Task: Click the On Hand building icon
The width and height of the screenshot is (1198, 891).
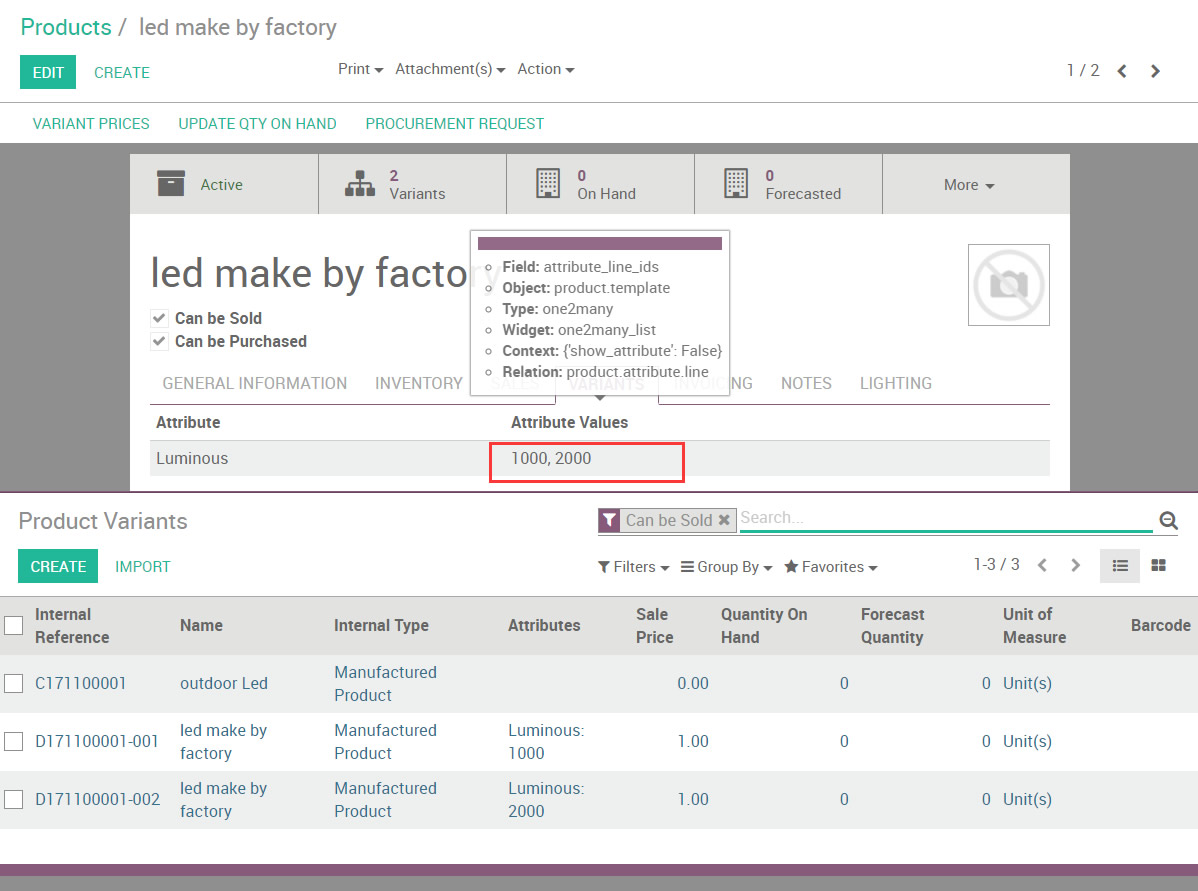Action: point(547,184)
